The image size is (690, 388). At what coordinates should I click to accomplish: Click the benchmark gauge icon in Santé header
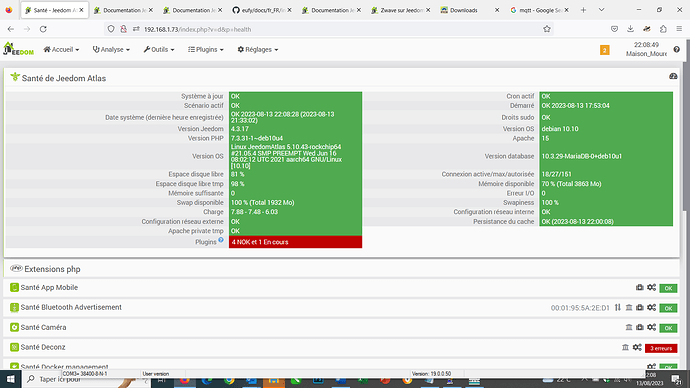(673, 77)
